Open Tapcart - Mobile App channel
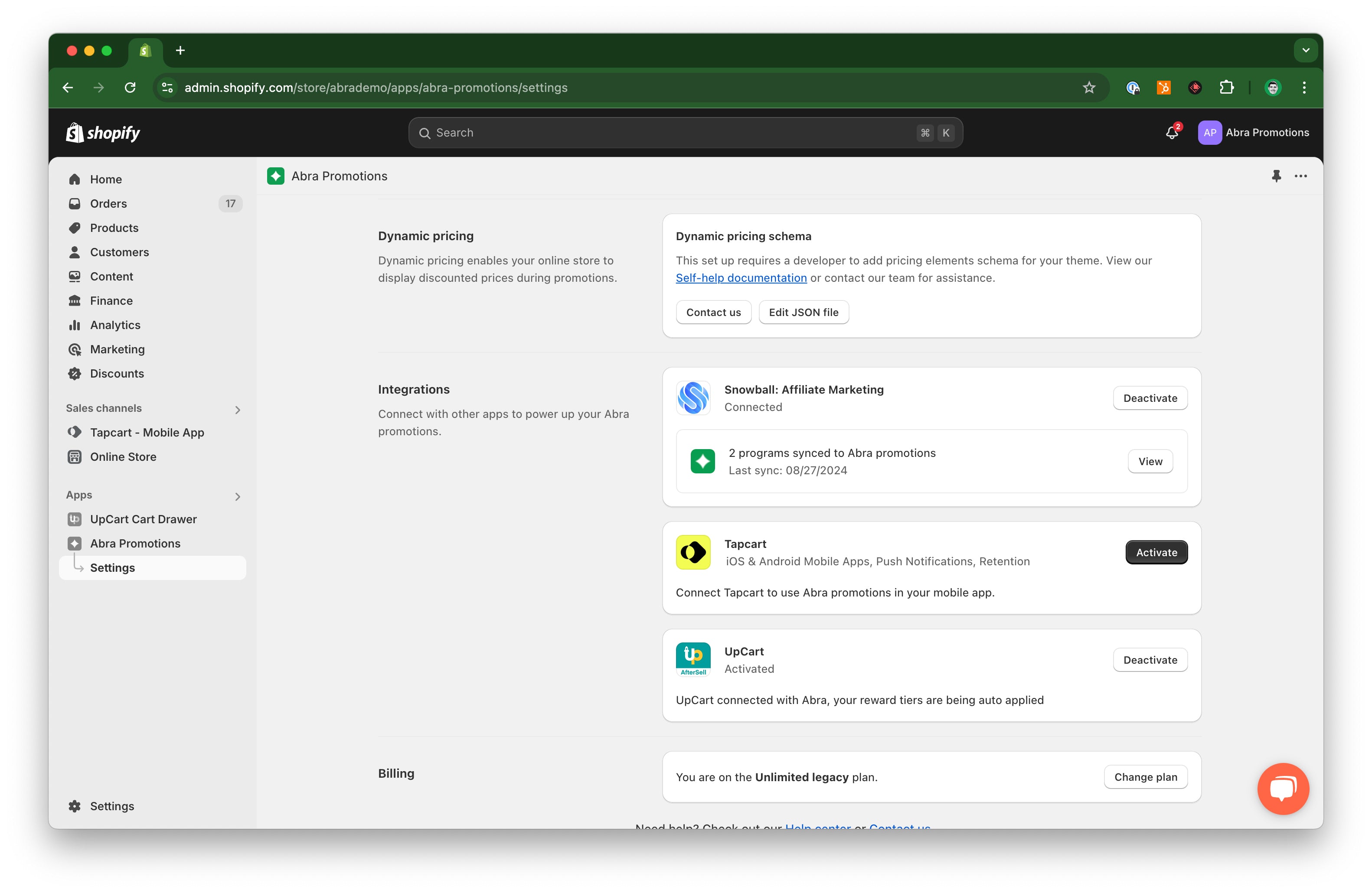Screen dimensions: 1372x893 click(x=153, y=432)
